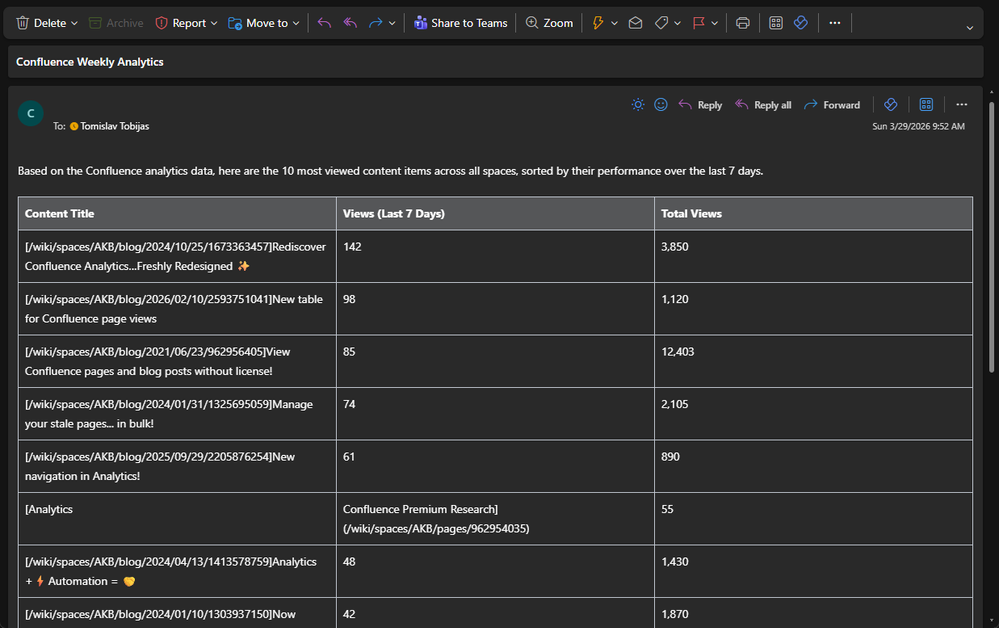Click the Print icon in the toolbar
Screen dimensions: 999x628
click(742, 23)
